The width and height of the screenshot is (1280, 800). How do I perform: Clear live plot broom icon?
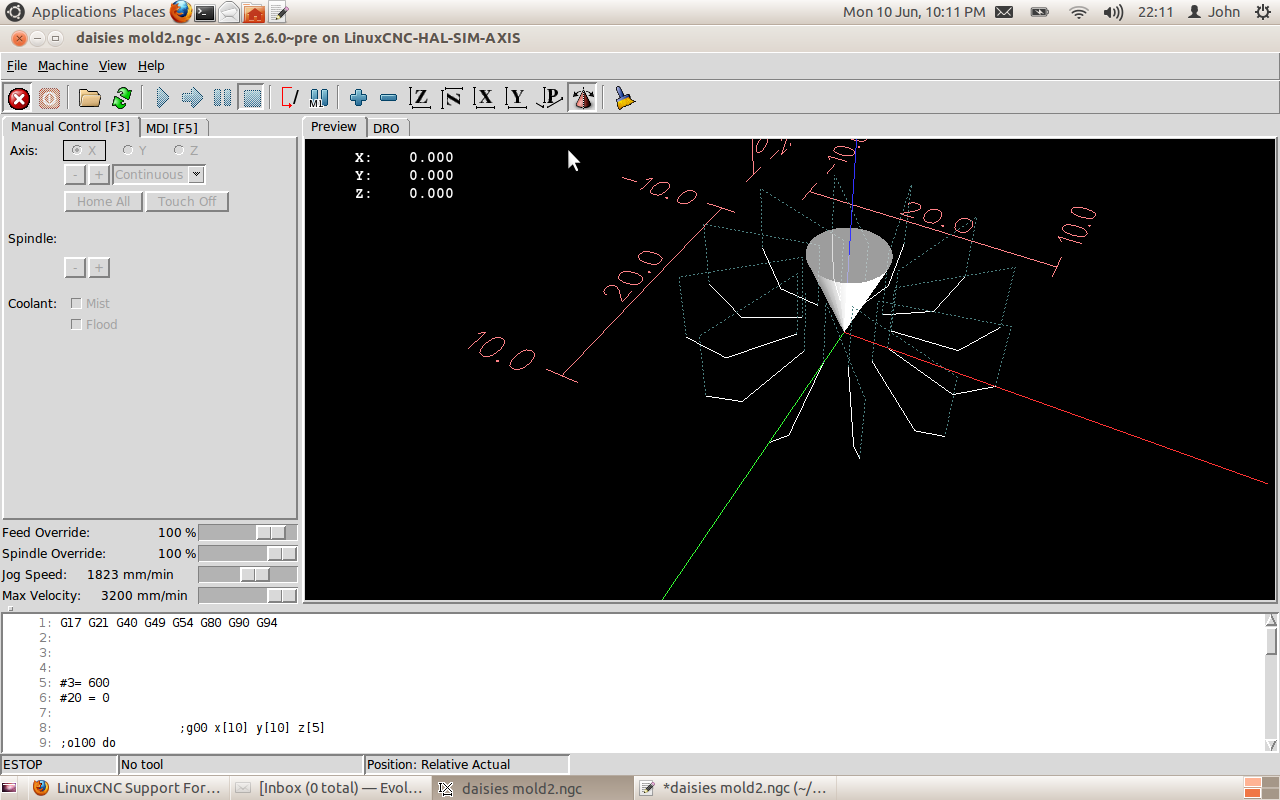(625, 98)
